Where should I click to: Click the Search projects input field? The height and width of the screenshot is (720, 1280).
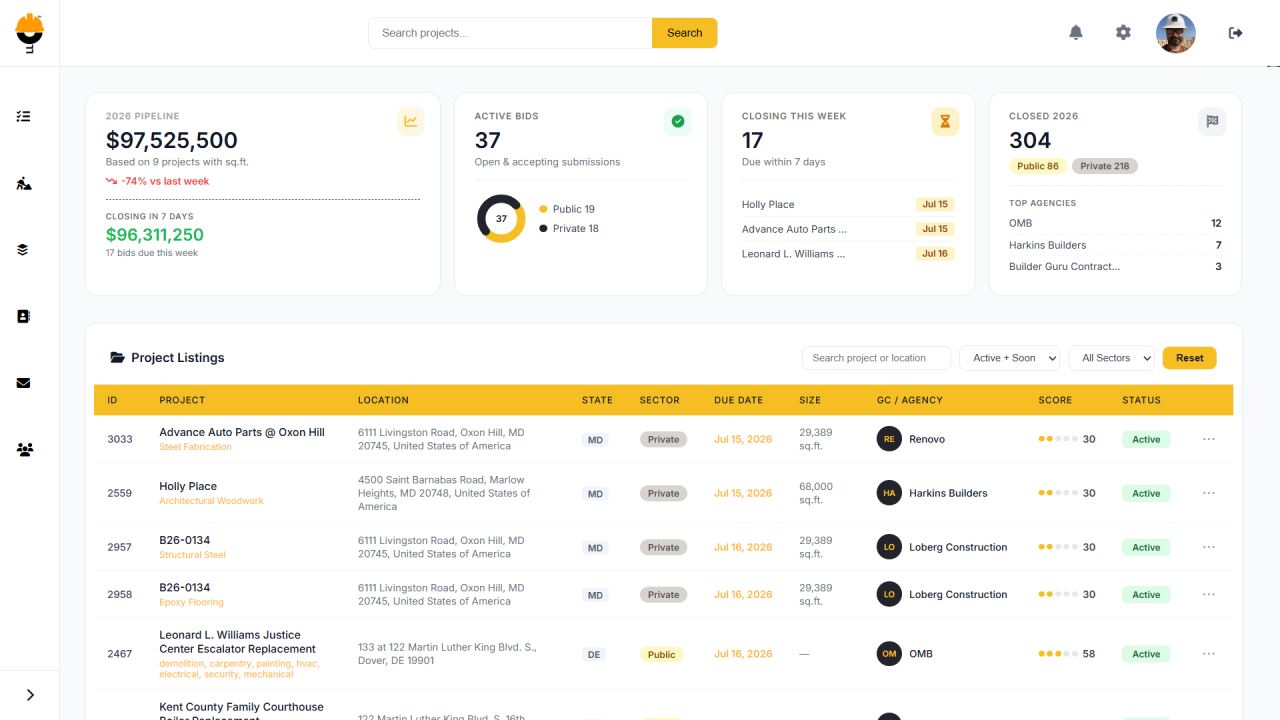point(510,33)
